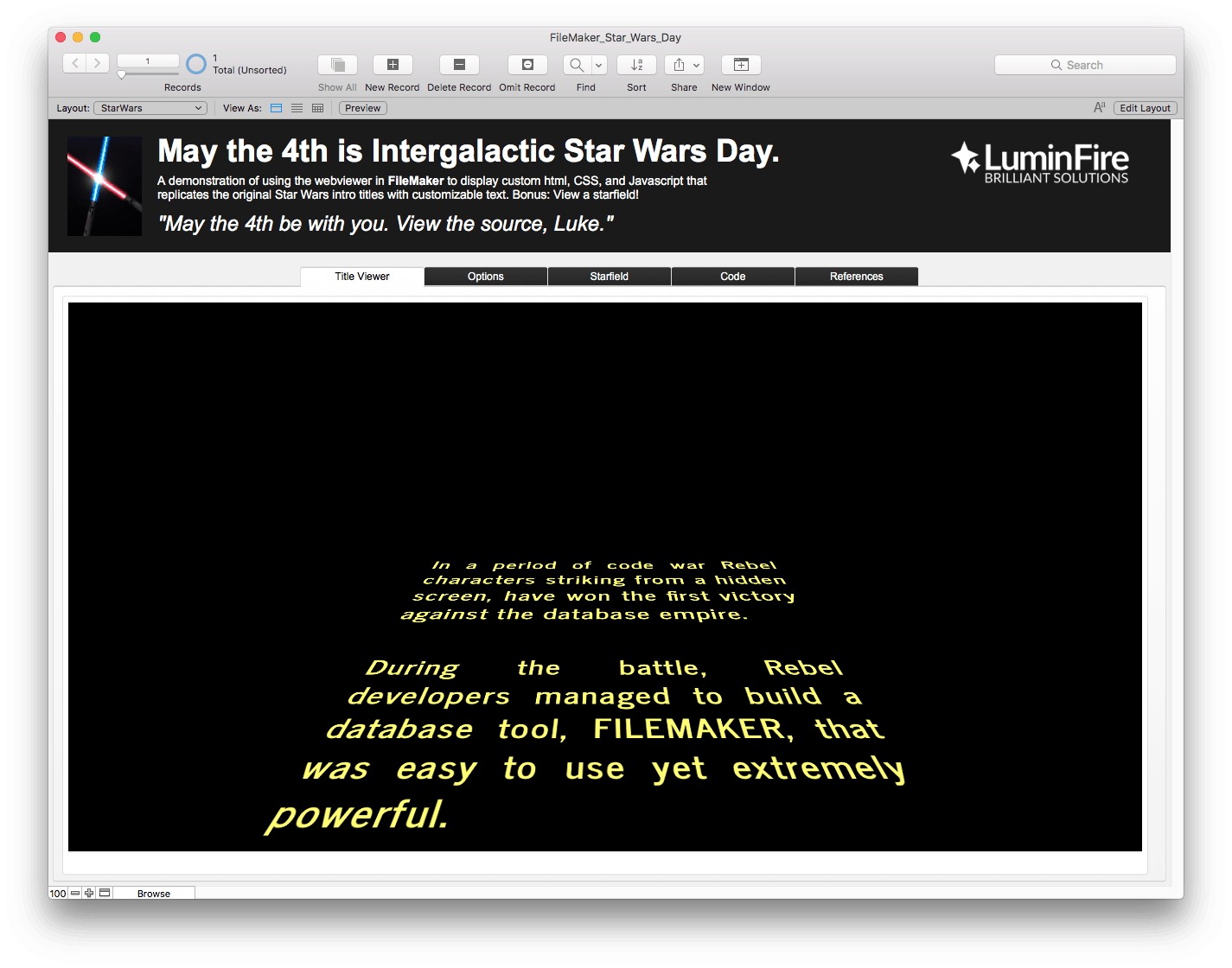This screenshot has width=1232, height=968.
Task: Click the Edit Layout button
Action: (x=1145, y=108)
